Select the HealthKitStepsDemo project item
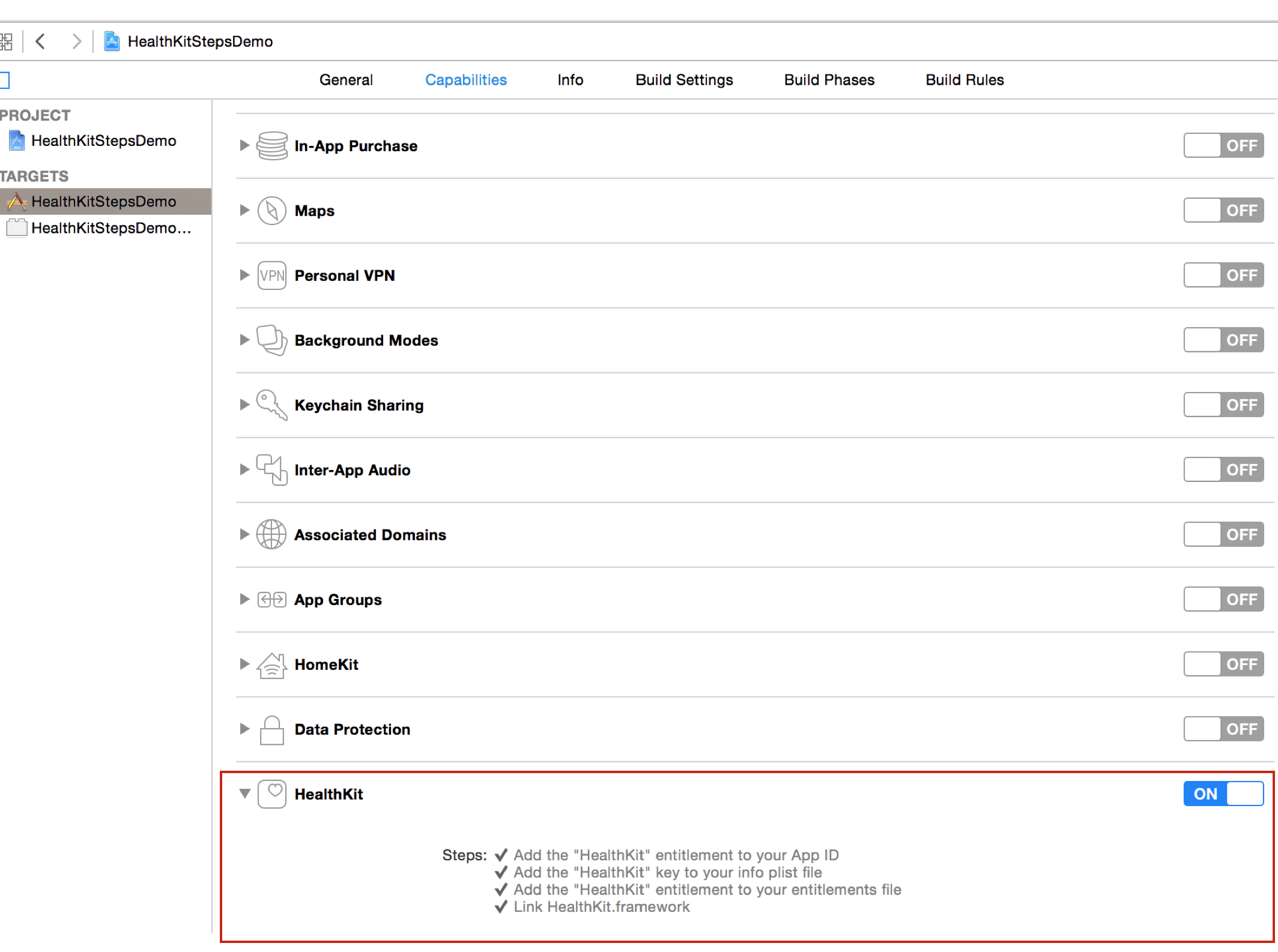 [103, 141]
